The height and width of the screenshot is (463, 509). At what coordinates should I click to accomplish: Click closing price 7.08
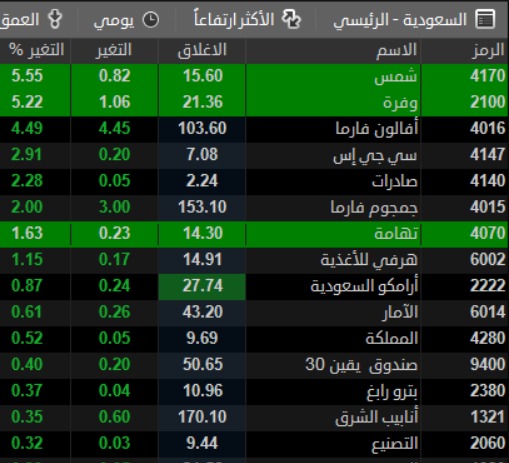[202, 155]
